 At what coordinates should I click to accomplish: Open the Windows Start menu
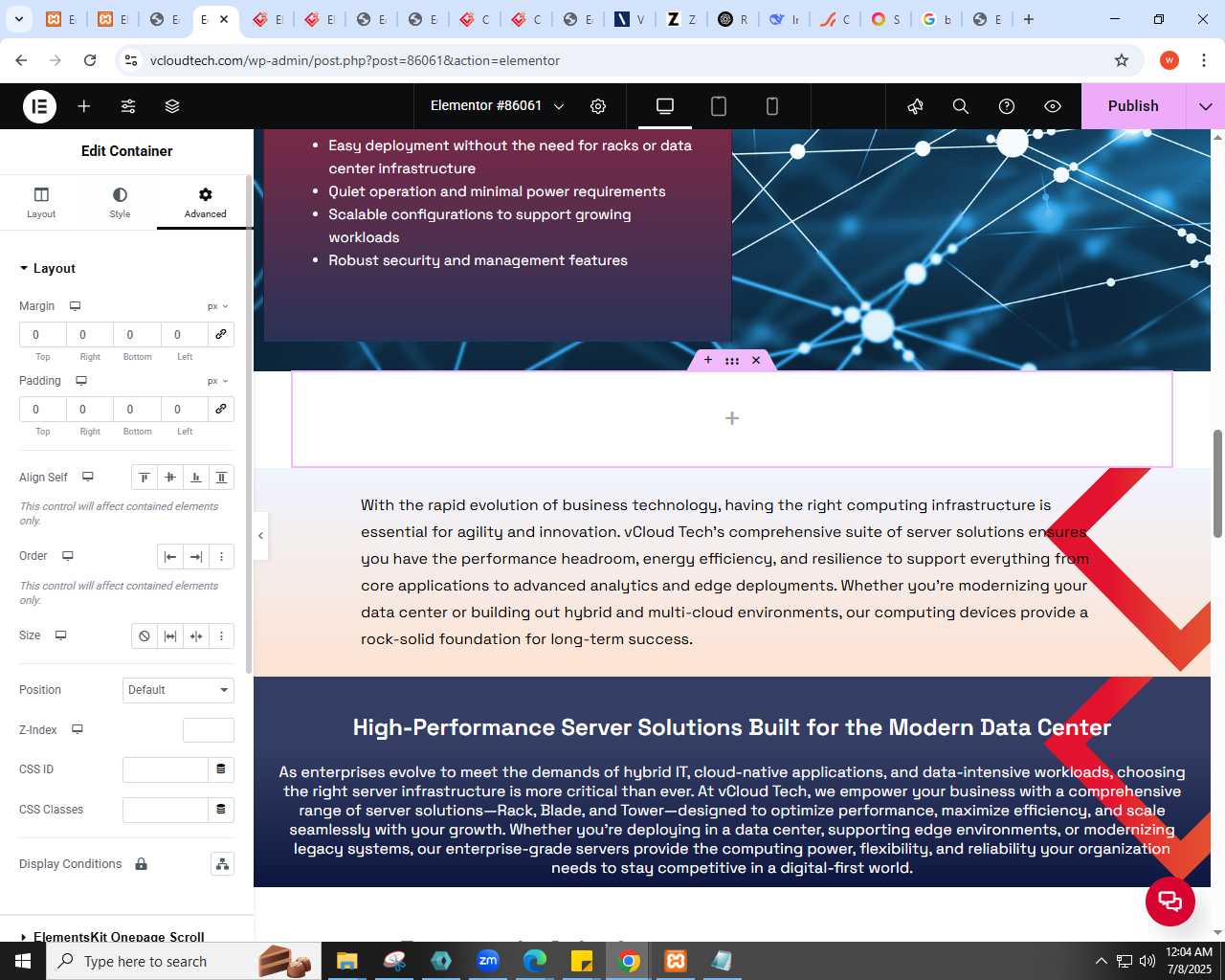[x=23, y=961]
